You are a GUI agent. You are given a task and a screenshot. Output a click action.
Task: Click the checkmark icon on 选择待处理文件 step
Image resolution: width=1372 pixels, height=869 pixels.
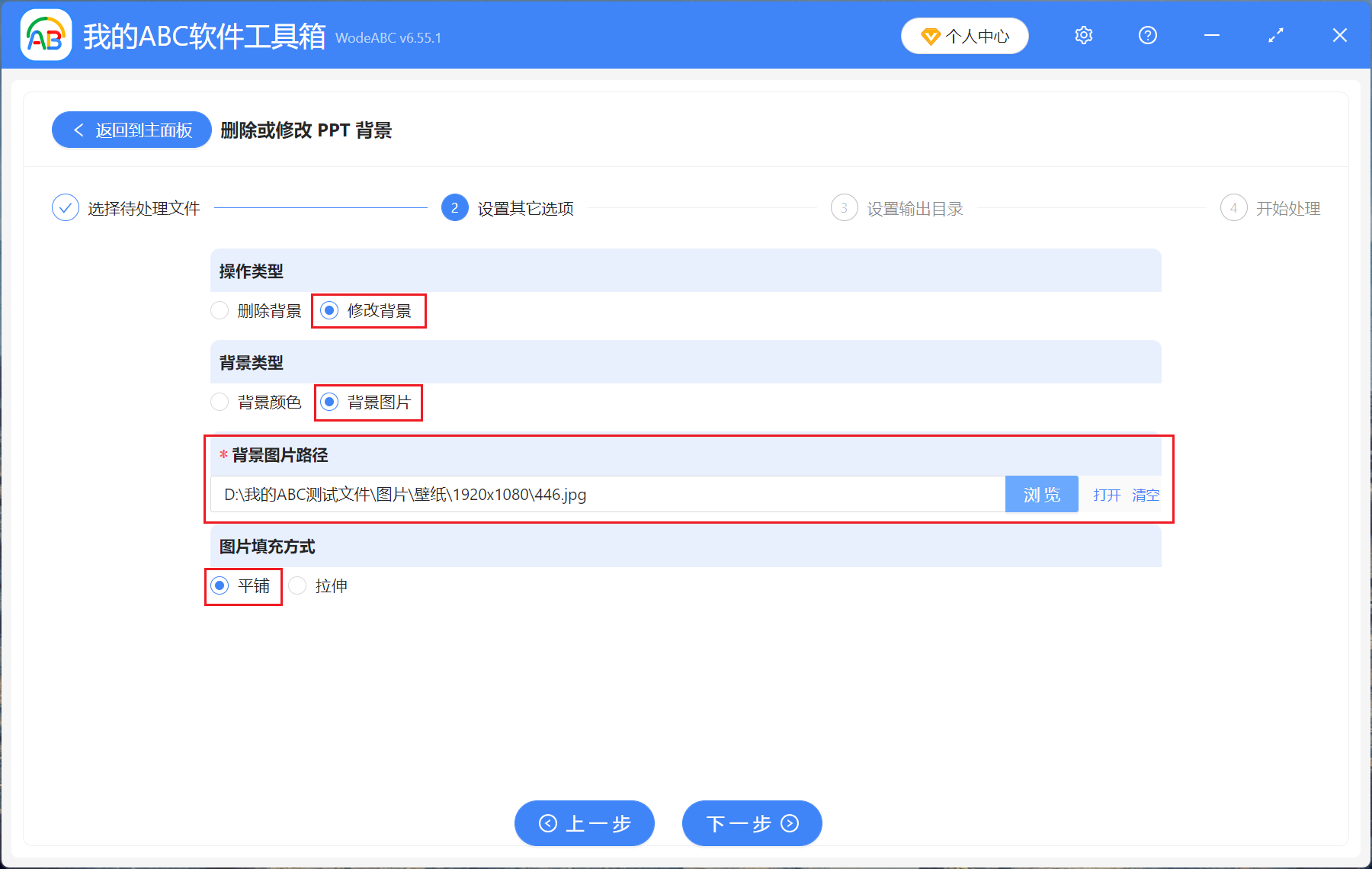point(66,207)
